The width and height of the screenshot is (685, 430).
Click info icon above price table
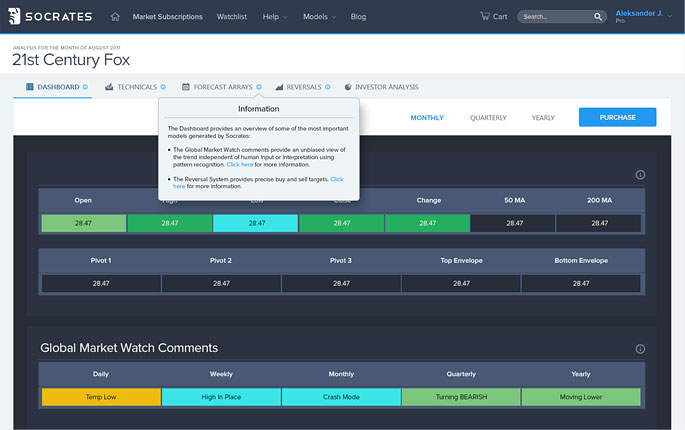640,175
